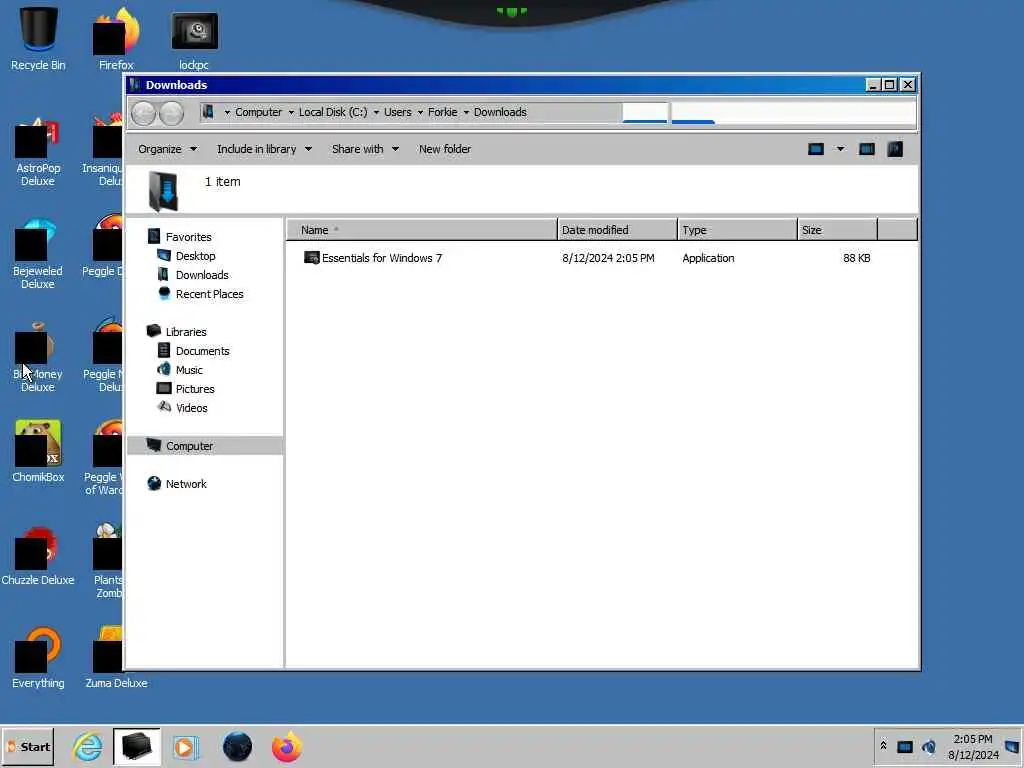The width and height of the screenshot is (1024, 768).
Task: Click the volume speaker tray icon
Action: pos(929,746)
